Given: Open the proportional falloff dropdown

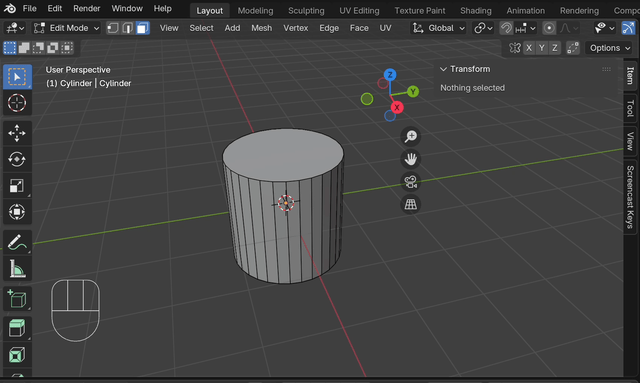Looking at the screenshot, I should coord(569,28).
